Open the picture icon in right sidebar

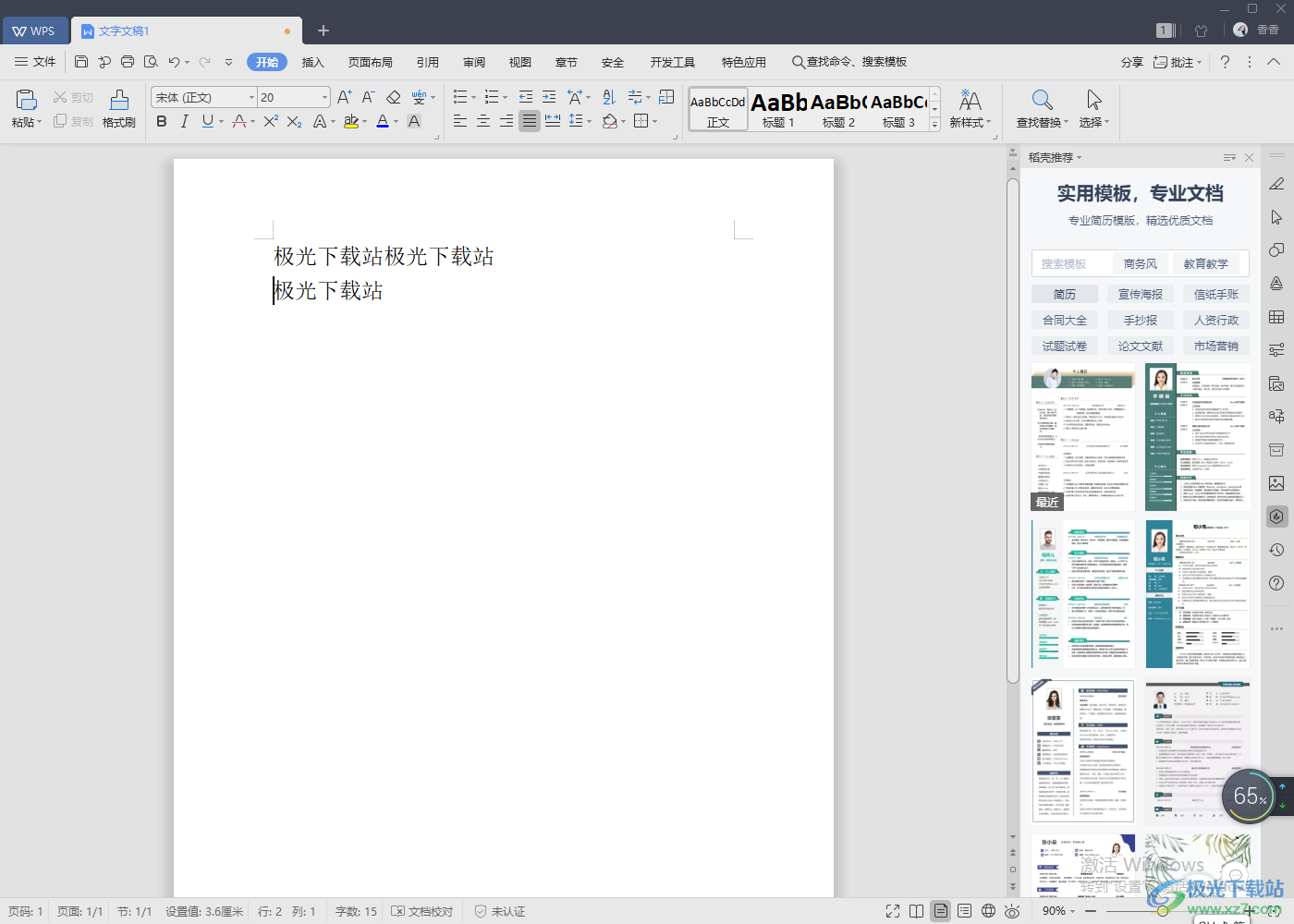click(x=1276, y=483)
